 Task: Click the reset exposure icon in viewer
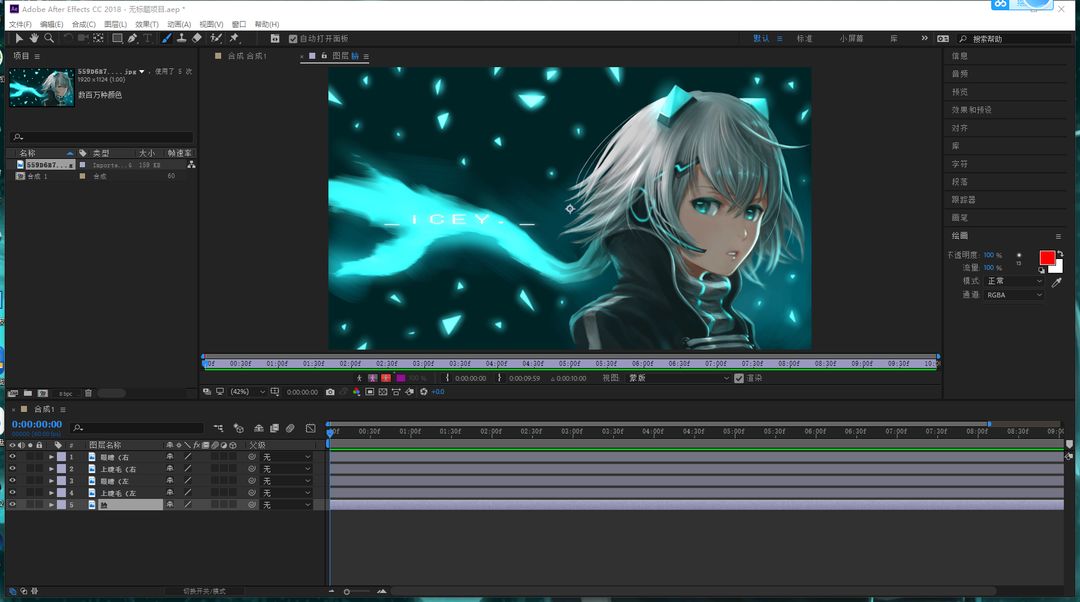[424, 392]
